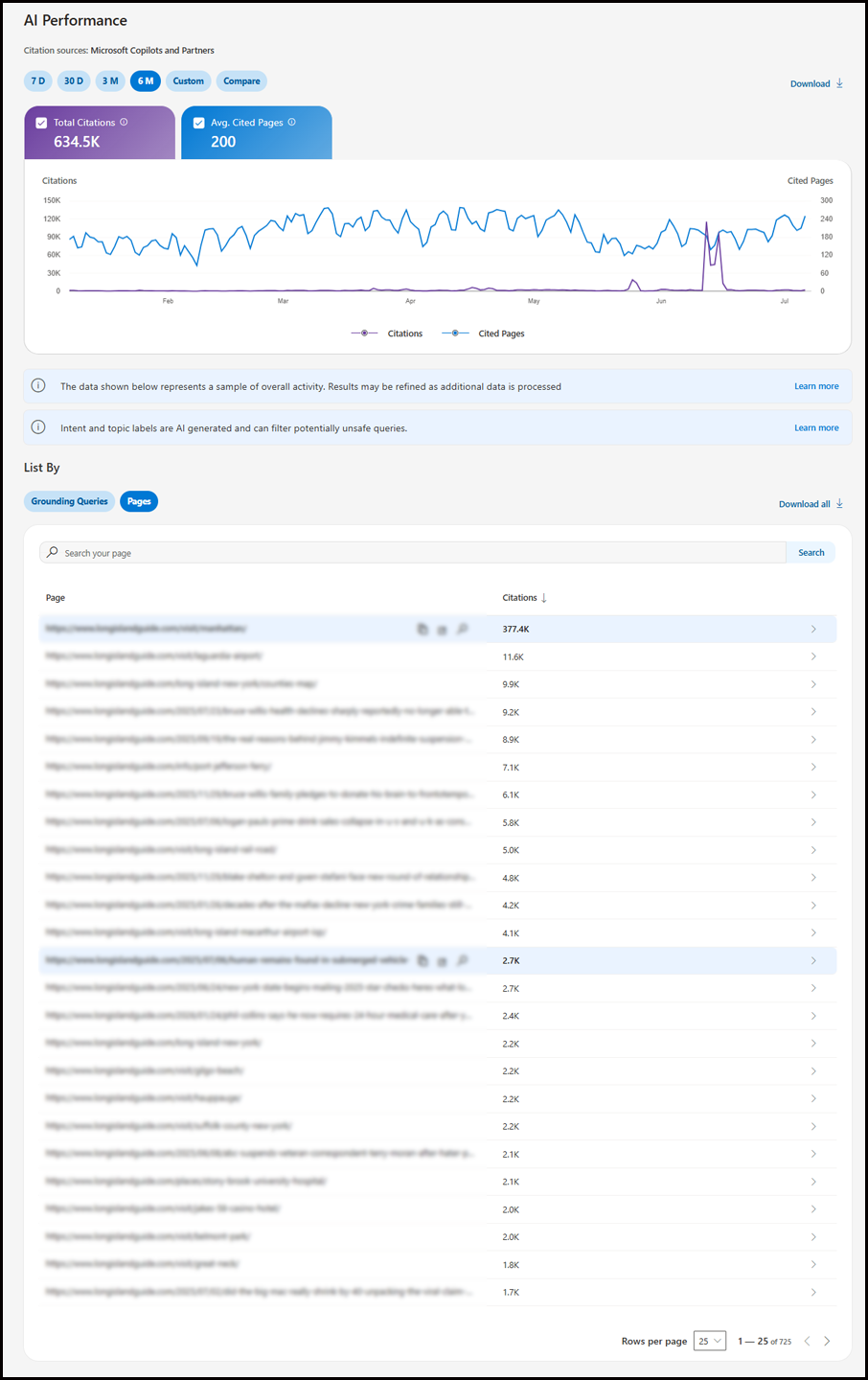Expand the row with 7.1K citations
This screenshot has width=868, height=1380.
pyautogui.click(x=813, y=768)
